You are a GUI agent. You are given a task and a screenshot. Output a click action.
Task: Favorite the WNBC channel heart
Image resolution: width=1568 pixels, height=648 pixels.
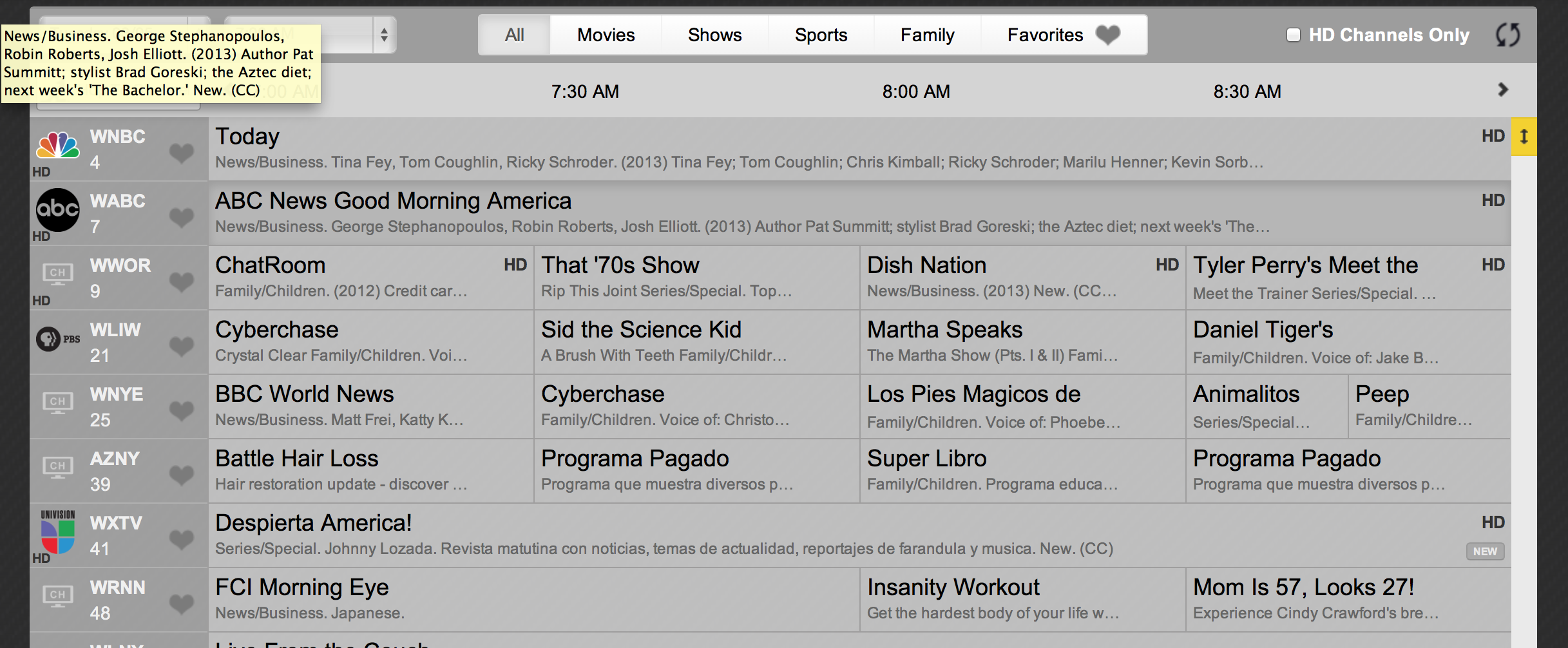[x=182, y=153]
